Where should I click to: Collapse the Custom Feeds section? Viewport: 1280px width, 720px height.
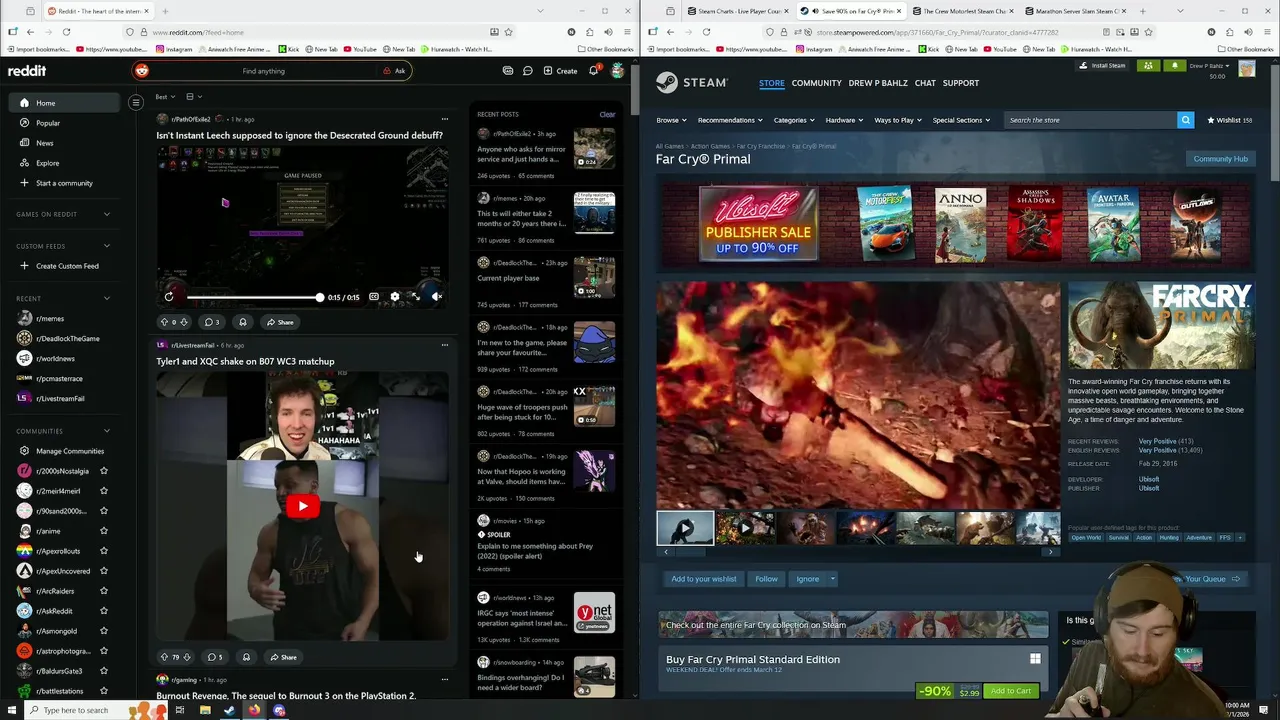coord(107,246)
